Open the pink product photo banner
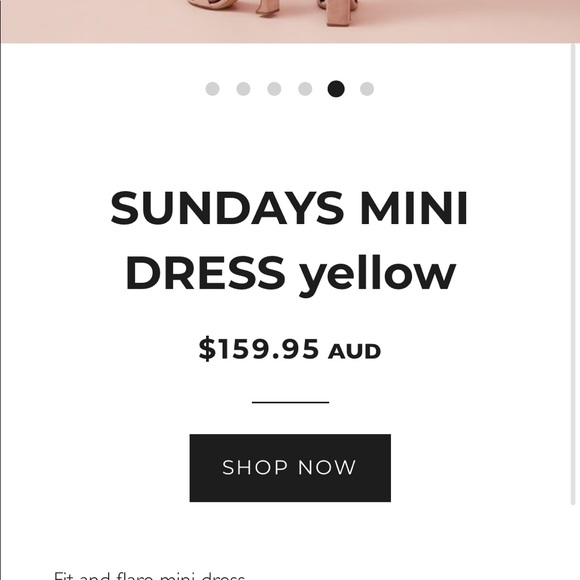Viewport: 580px width, 580px height. click(x=290, y=21)
